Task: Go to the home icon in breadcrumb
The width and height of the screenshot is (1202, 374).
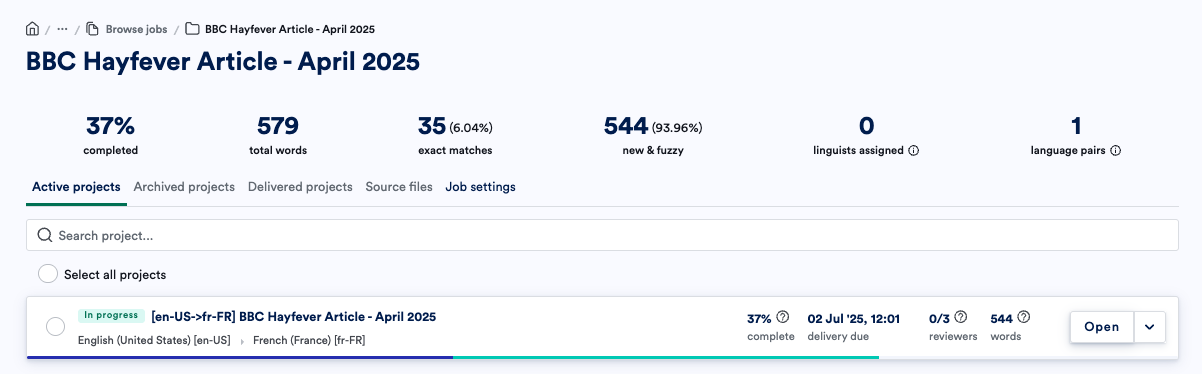Action: pos(32,29)
